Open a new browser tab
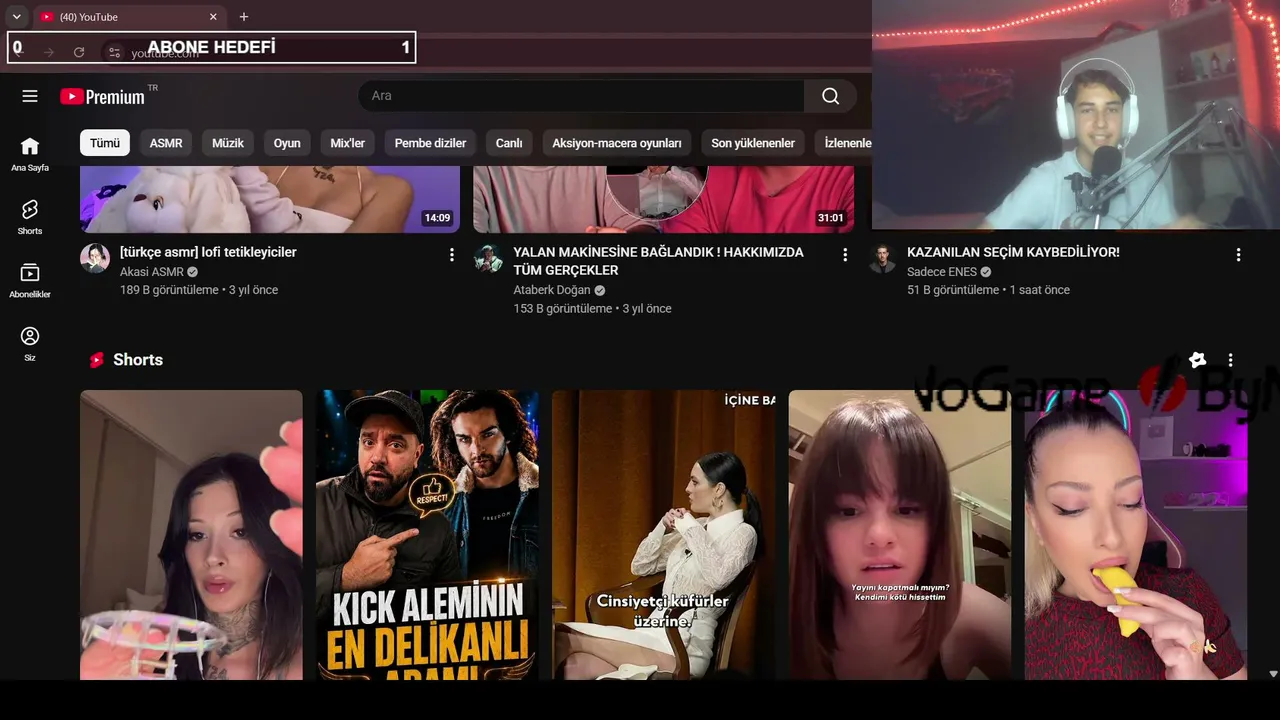 (244, 17)
